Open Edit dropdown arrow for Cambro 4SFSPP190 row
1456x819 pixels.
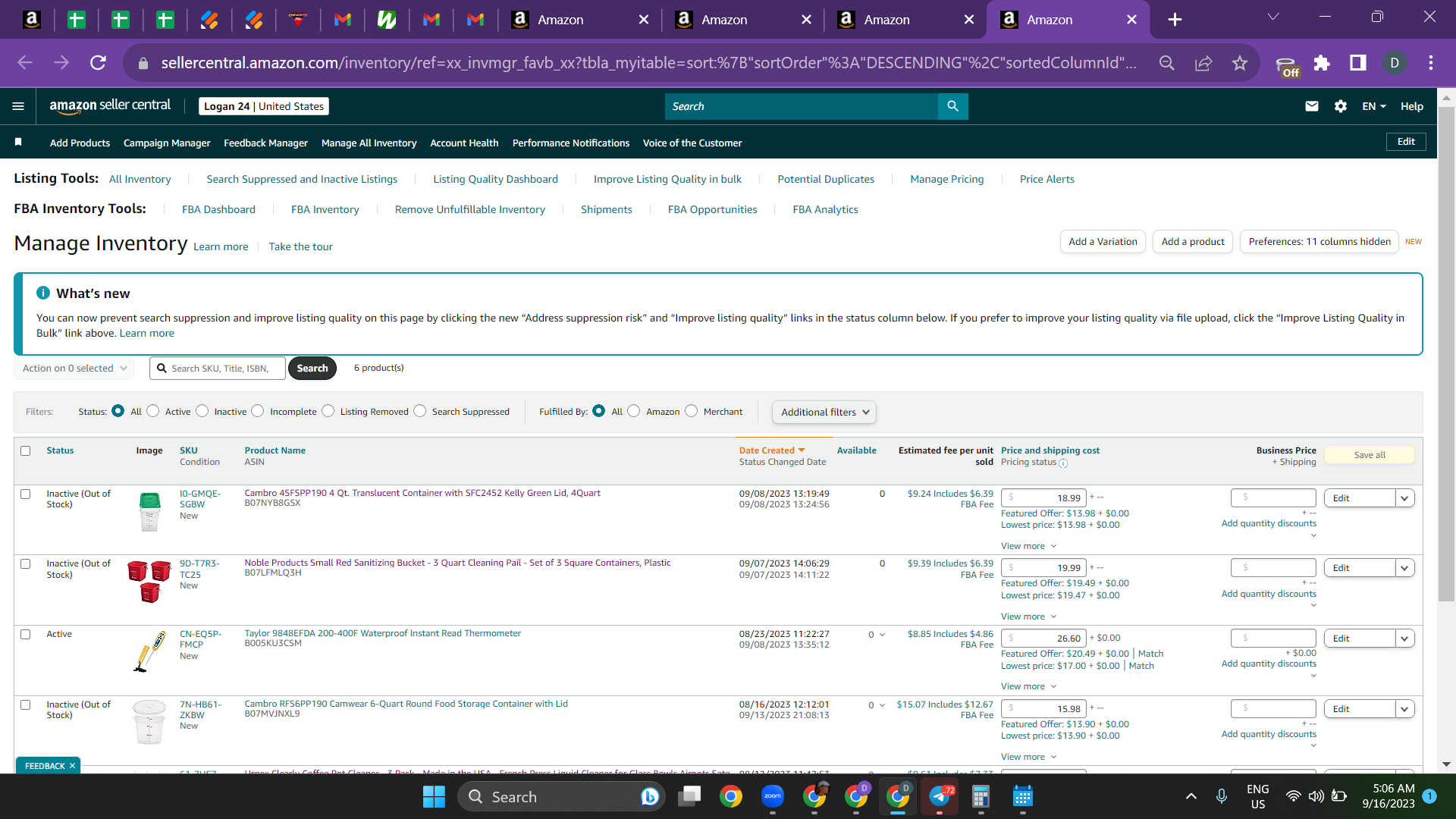coord(1404,498)
